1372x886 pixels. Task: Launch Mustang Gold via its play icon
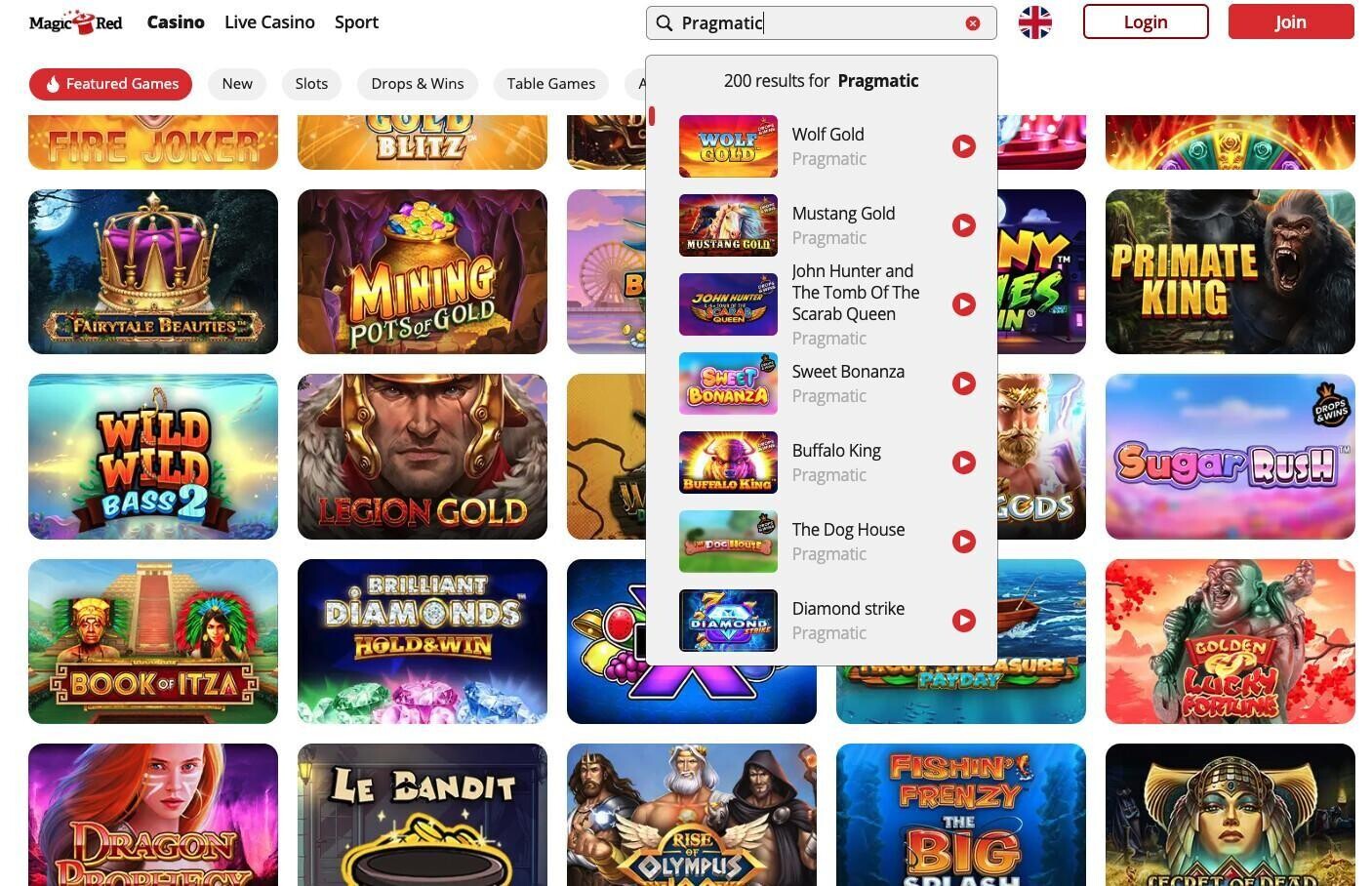click(x=964, y=225)
